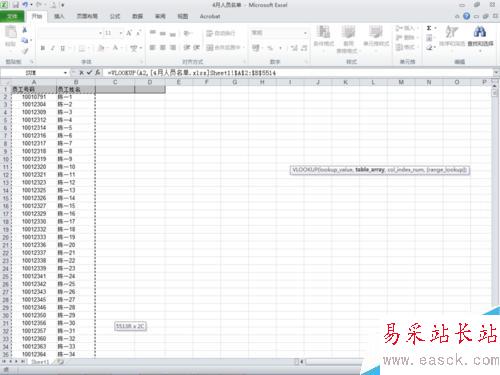Click the cell Borders icon

82,48
